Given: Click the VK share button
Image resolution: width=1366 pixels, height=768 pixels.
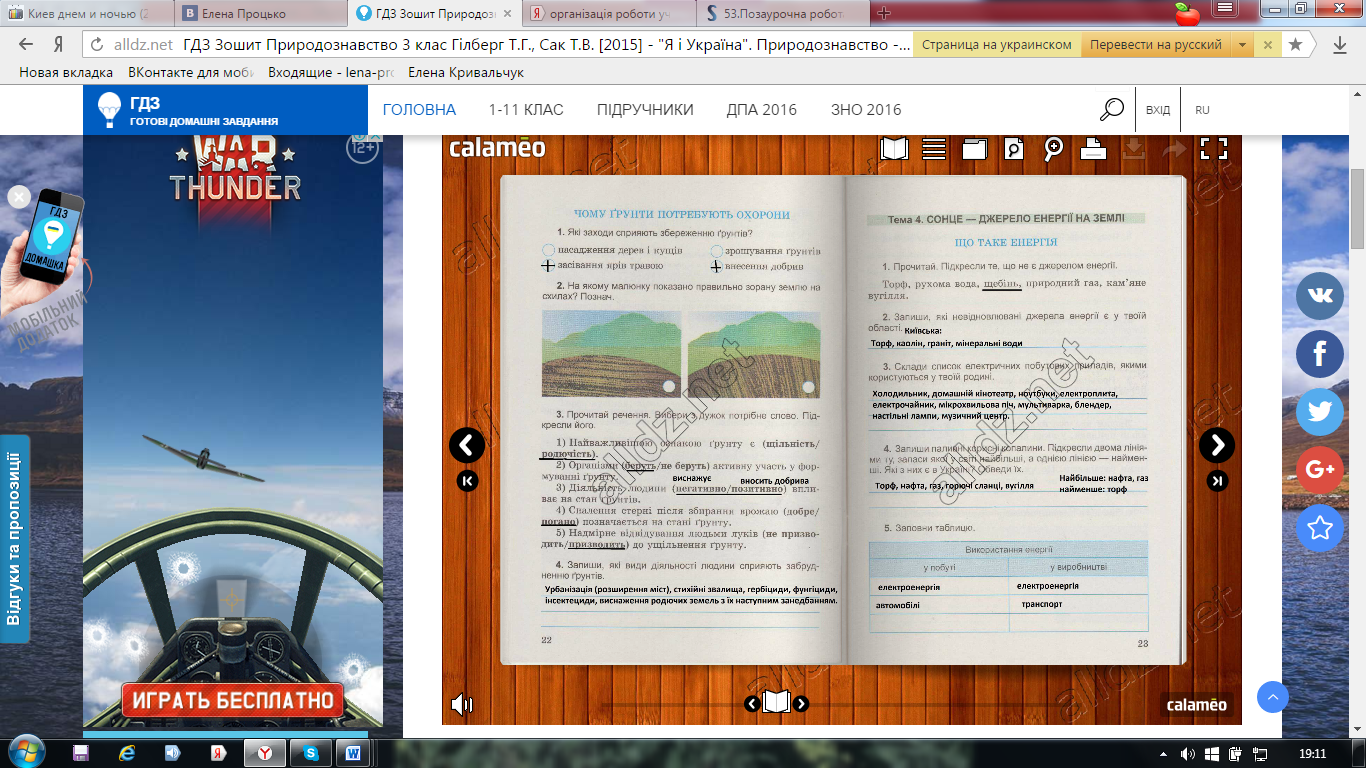Looking at the screenshot, I should pos(1319,295).
